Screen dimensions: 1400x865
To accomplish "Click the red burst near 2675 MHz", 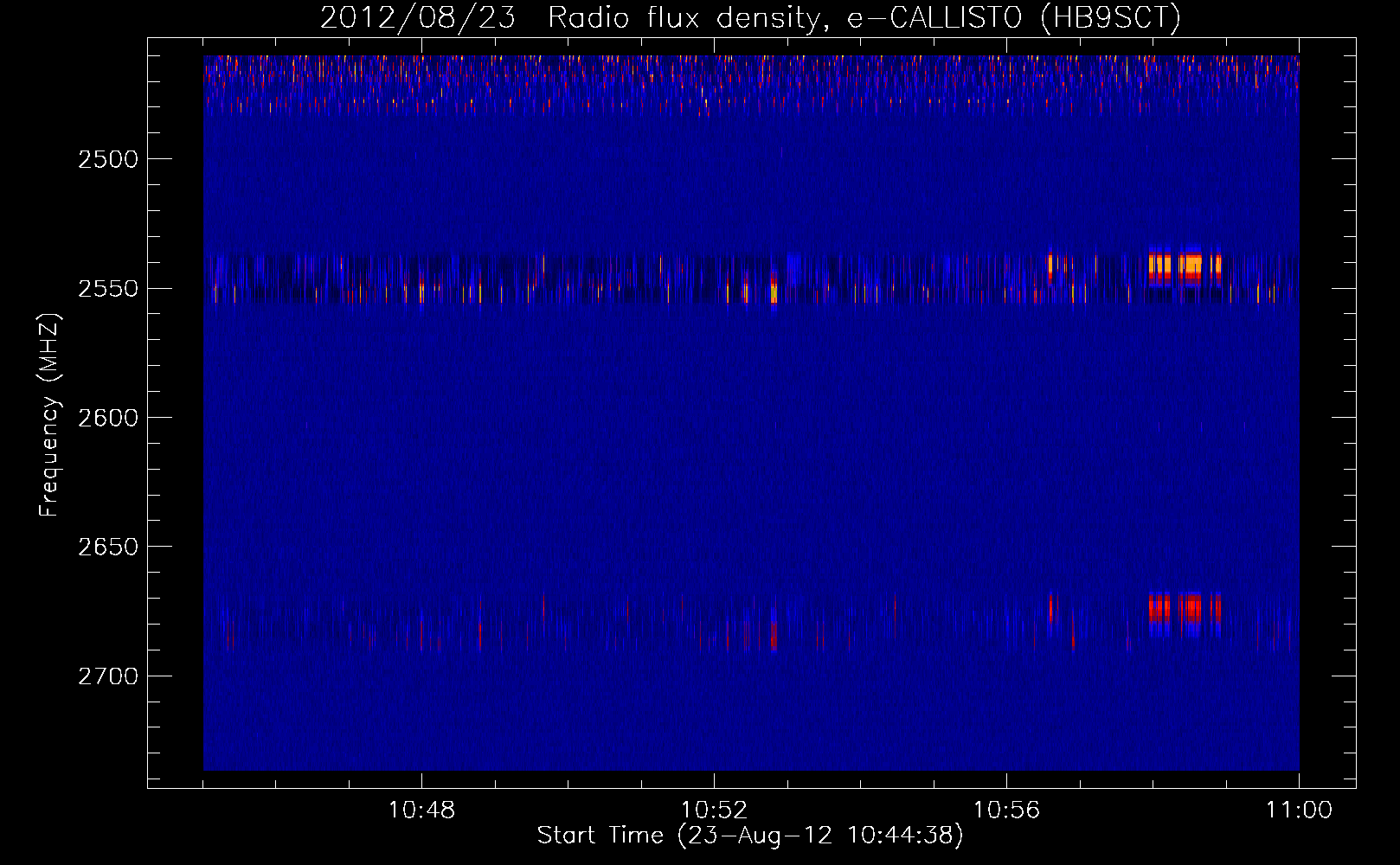I will (x=1185, y=609).
